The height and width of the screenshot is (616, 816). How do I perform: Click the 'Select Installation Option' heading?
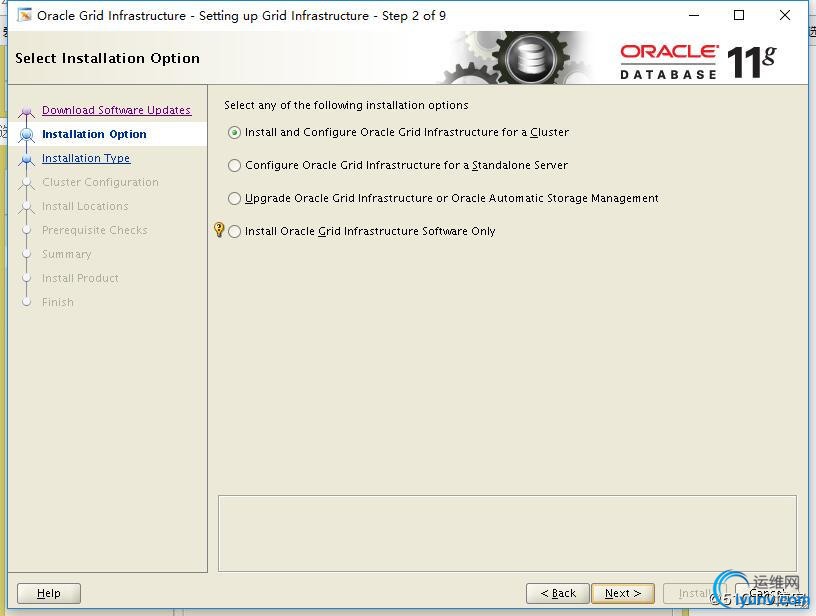point(107,58)
